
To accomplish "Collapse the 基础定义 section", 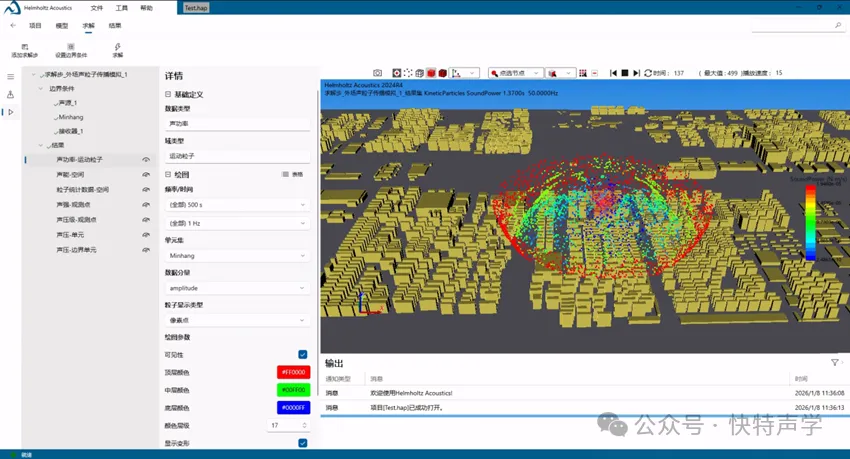I will click(168, 94).
